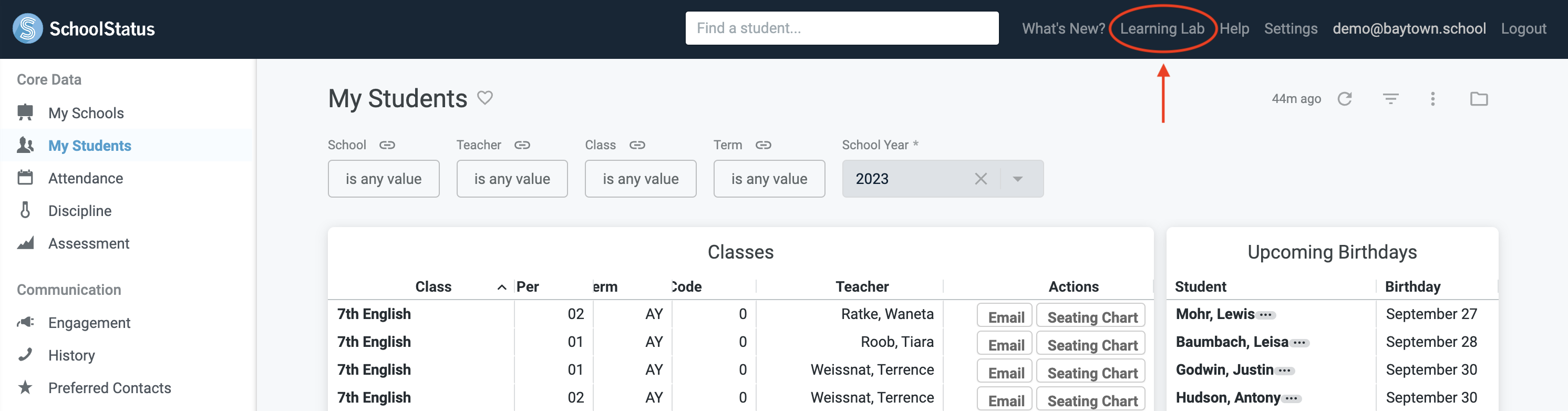Open Teacher filter 'is any value'
Viewport: 1568px width, 411px height.
512,178
